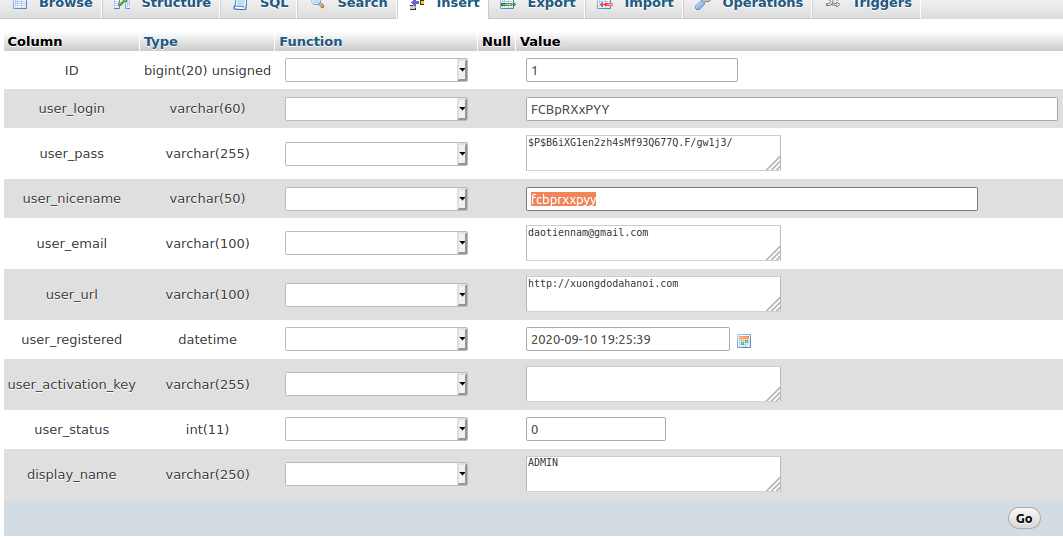The width and height of the screenshot is (1063, 538).
Task: Open the calendar picker for user_registered
Action: click(744, 341)
